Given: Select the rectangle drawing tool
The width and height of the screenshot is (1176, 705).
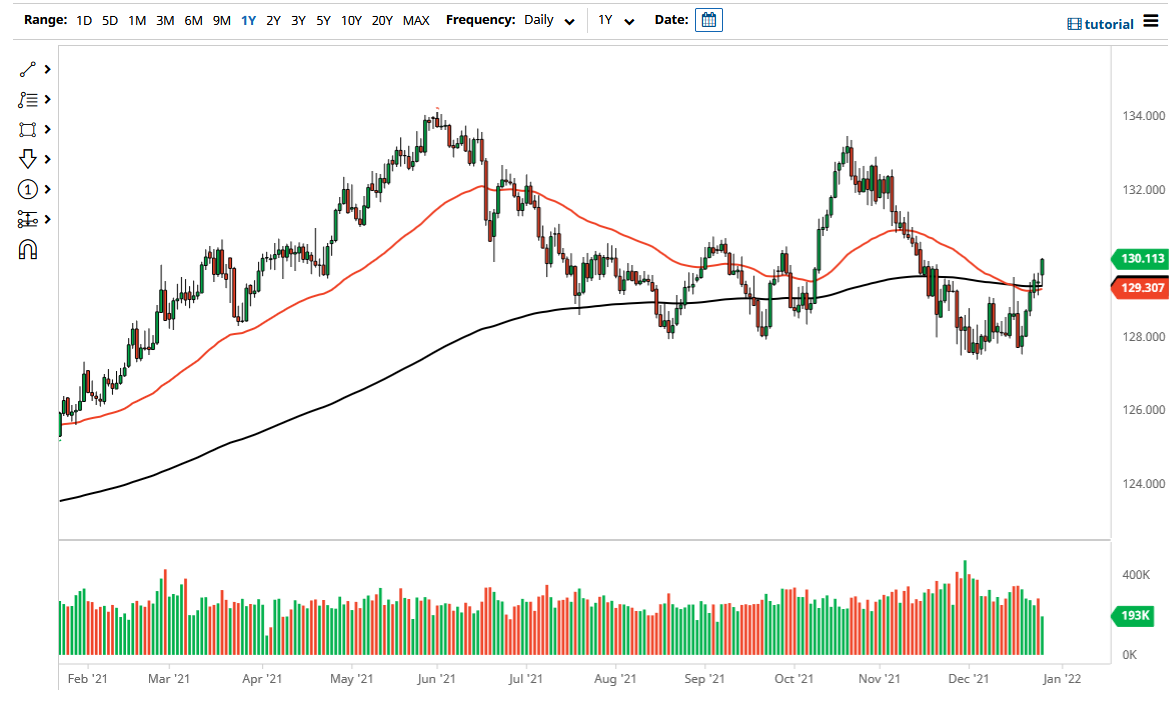Looking at the screenshot, I should pyautogui.click(x=27, y=129).
